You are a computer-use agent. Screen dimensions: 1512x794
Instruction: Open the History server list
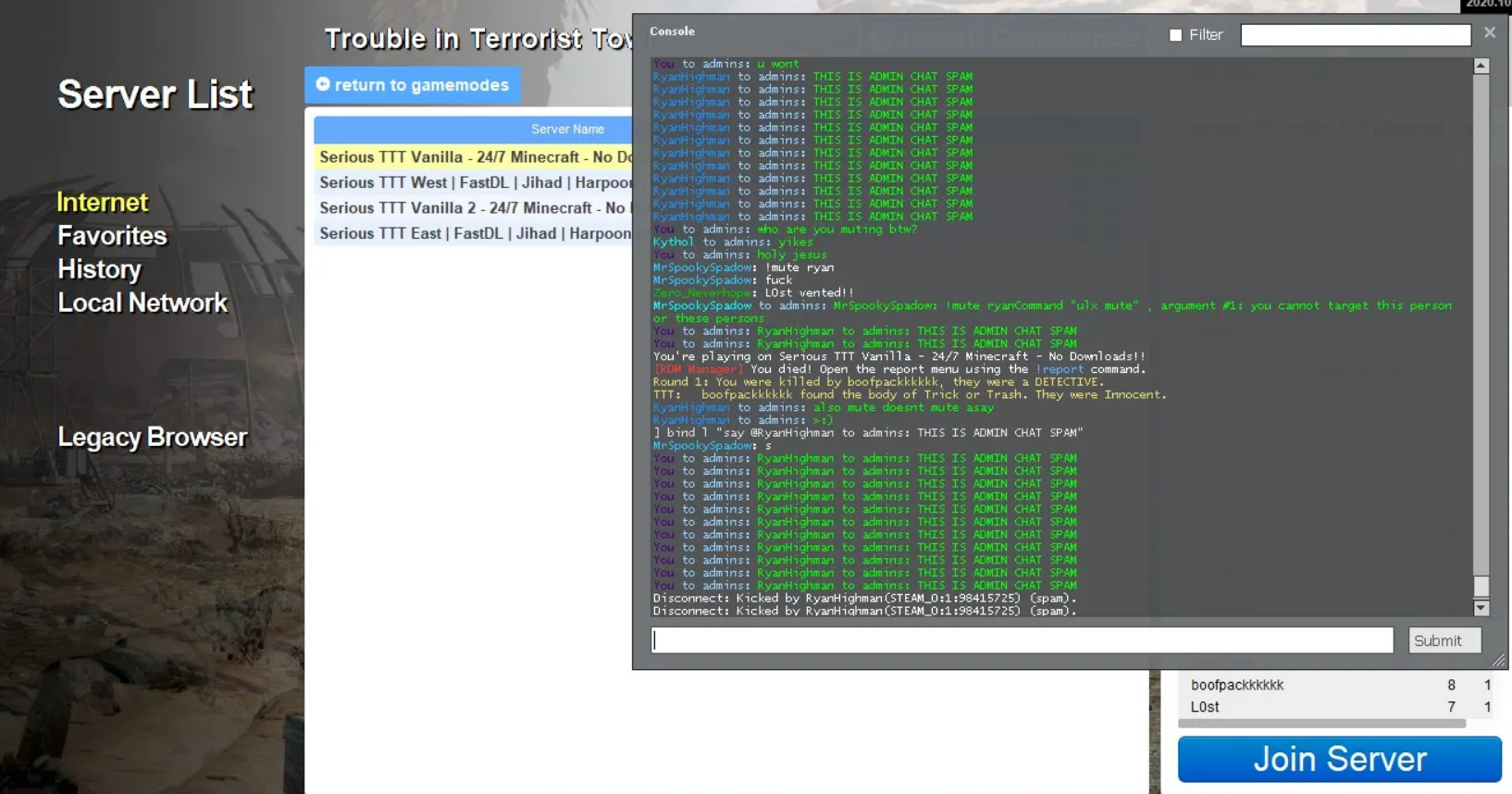tap(99, 269)
